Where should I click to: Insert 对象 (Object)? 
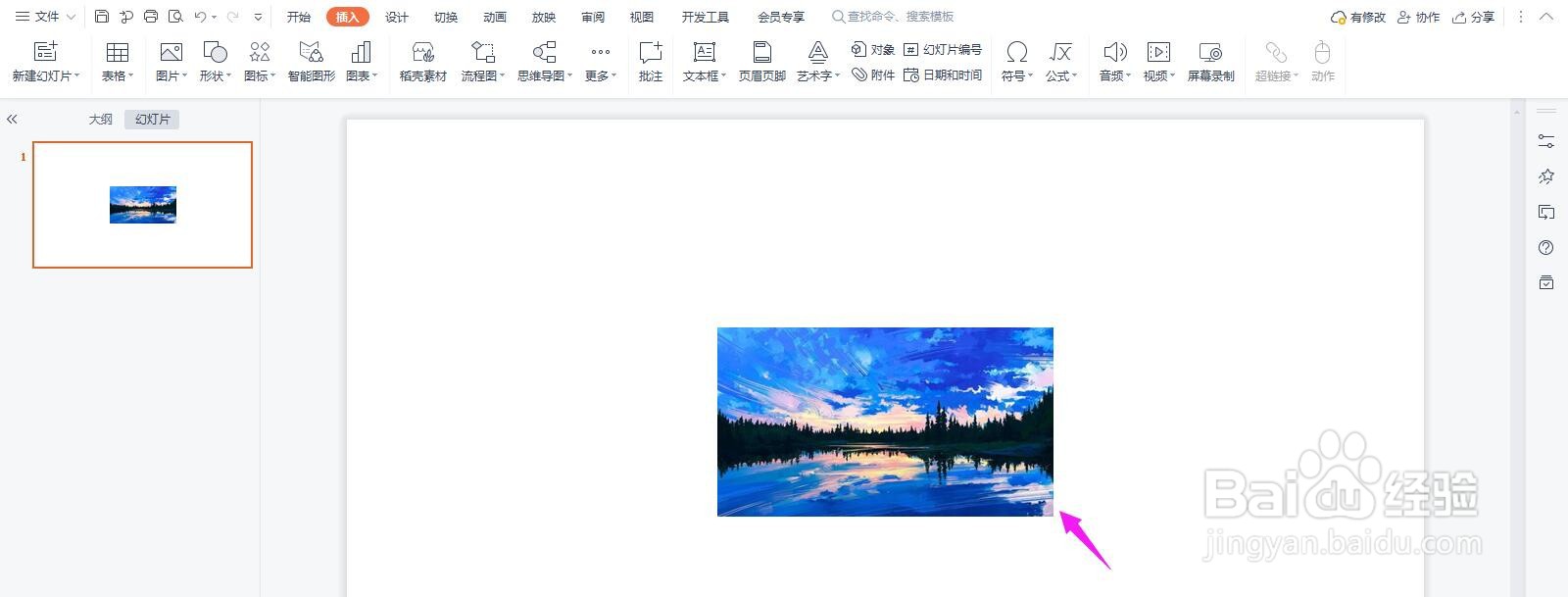(x=872, y=49)
